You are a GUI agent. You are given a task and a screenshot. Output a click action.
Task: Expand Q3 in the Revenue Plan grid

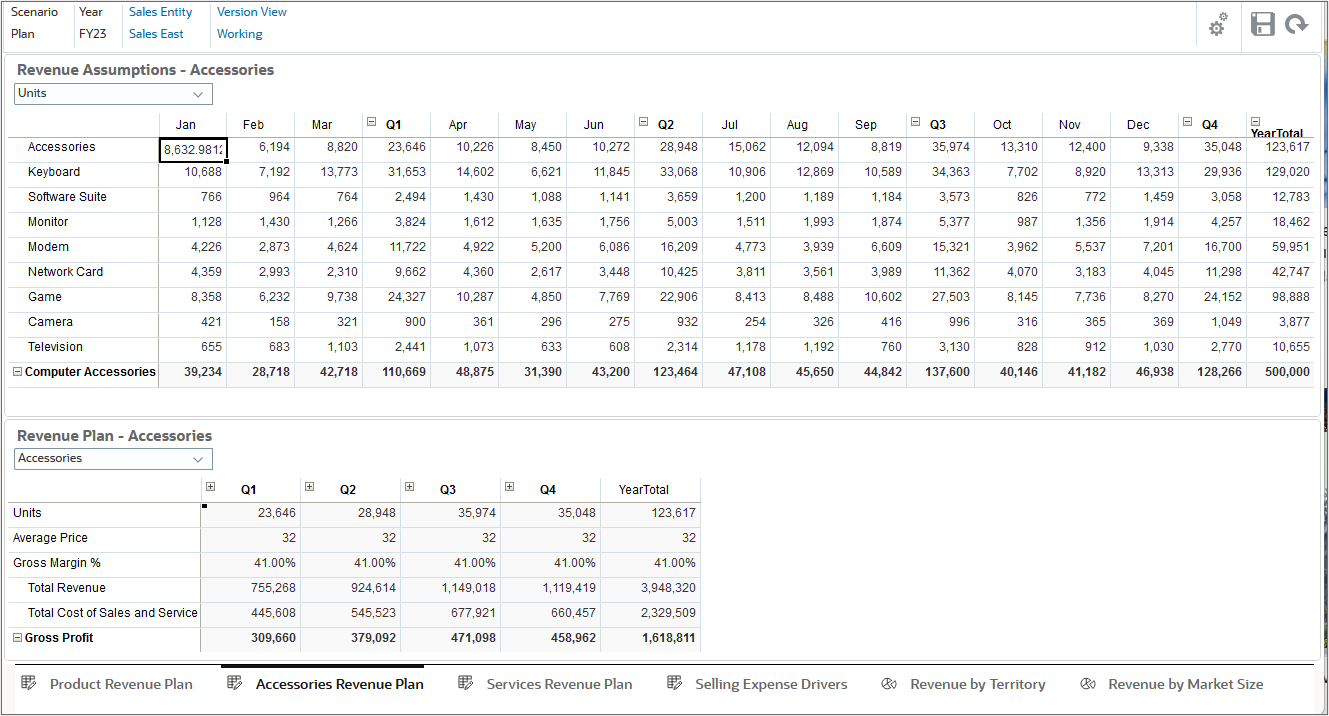[409, 486]
